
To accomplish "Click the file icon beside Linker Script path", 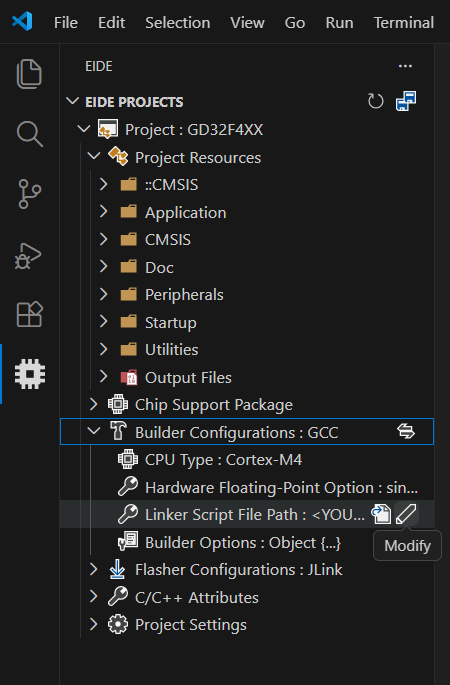I will pyautogui.click(x=381, y=514).
